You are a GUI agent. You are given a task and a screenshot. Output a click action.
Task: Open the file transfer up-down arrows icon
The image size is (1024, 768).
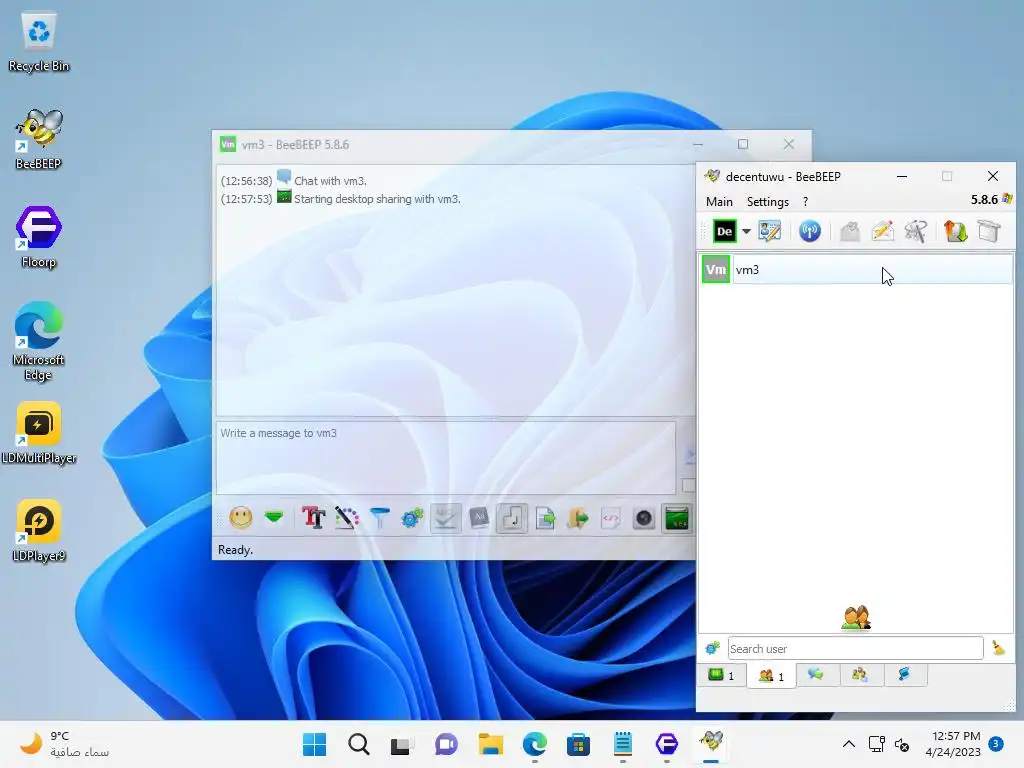coord(955,231)
